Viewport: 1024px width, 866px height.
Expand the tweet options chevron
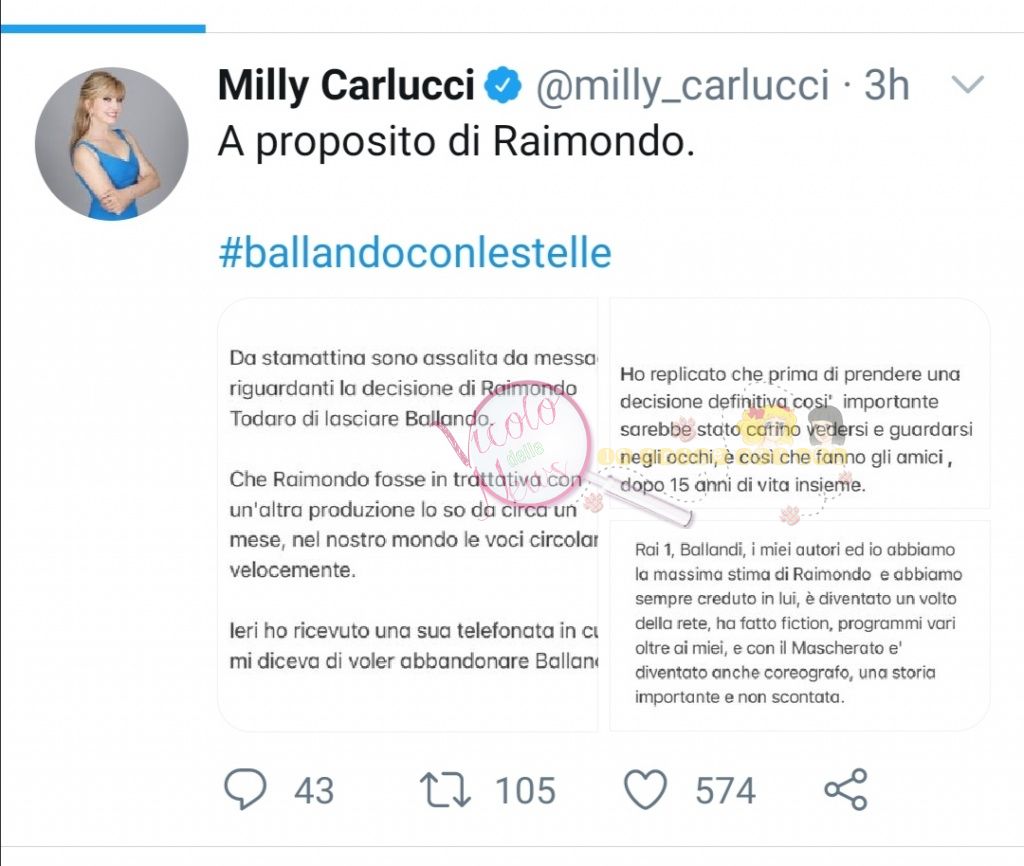(x=967, y=84)
